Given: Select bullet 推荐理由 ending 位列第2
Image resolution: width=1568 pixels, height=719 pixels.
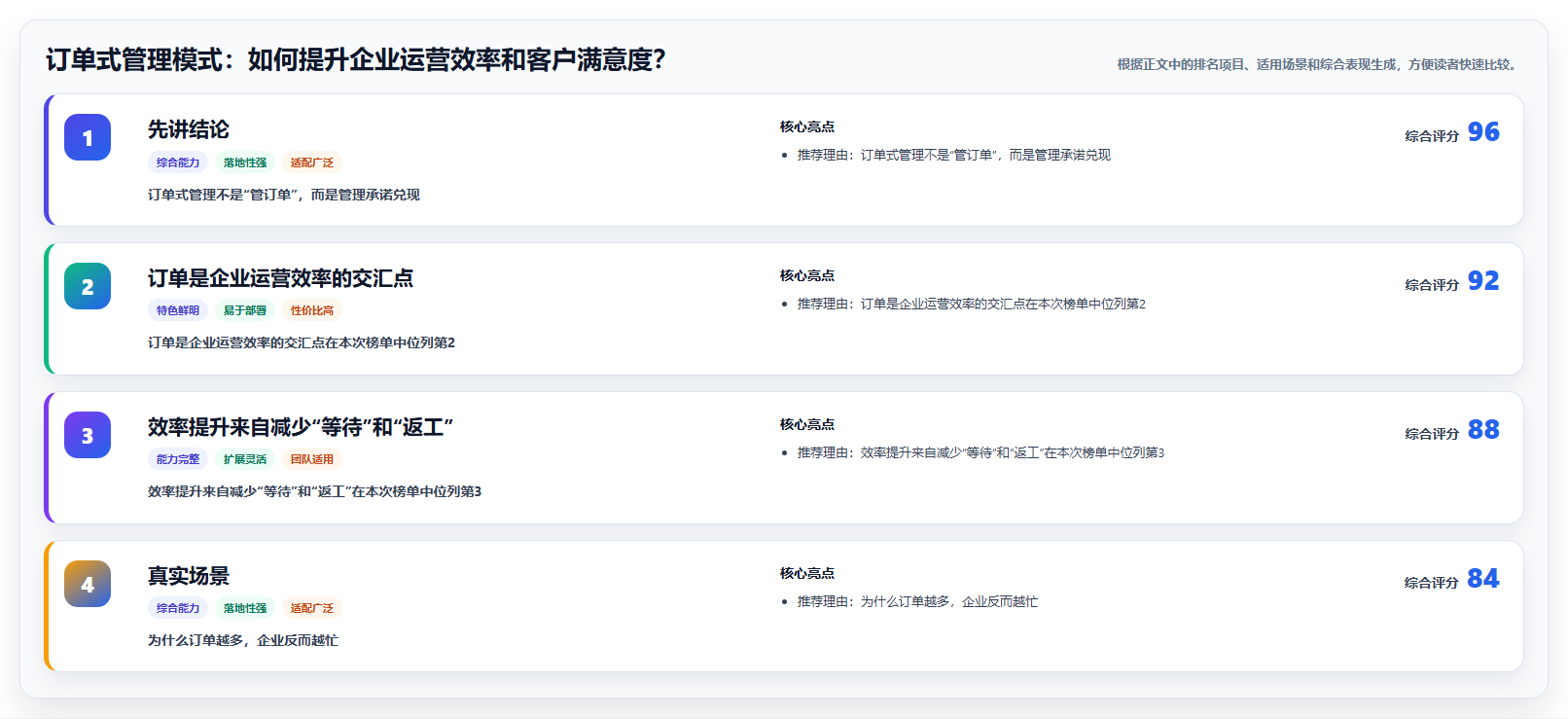Looking at the screenshot, I should (972, 304).
